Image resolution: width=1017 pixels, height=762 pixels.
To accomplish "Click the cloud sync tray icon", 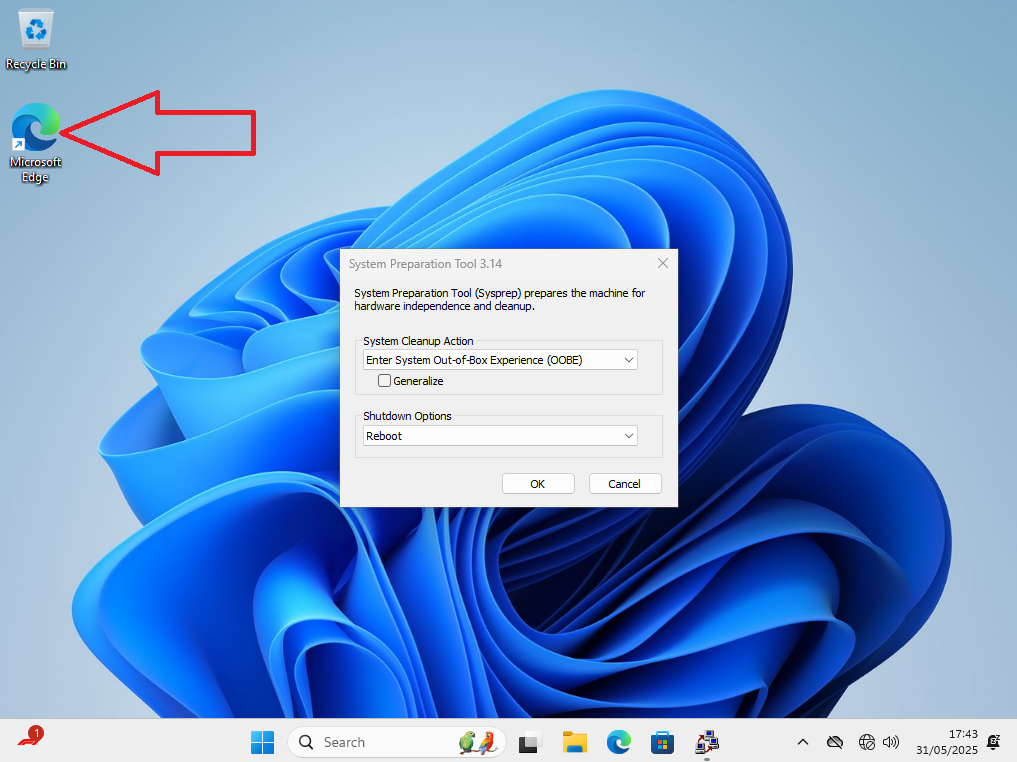I will pyautogui.click(x=834, y=742).
